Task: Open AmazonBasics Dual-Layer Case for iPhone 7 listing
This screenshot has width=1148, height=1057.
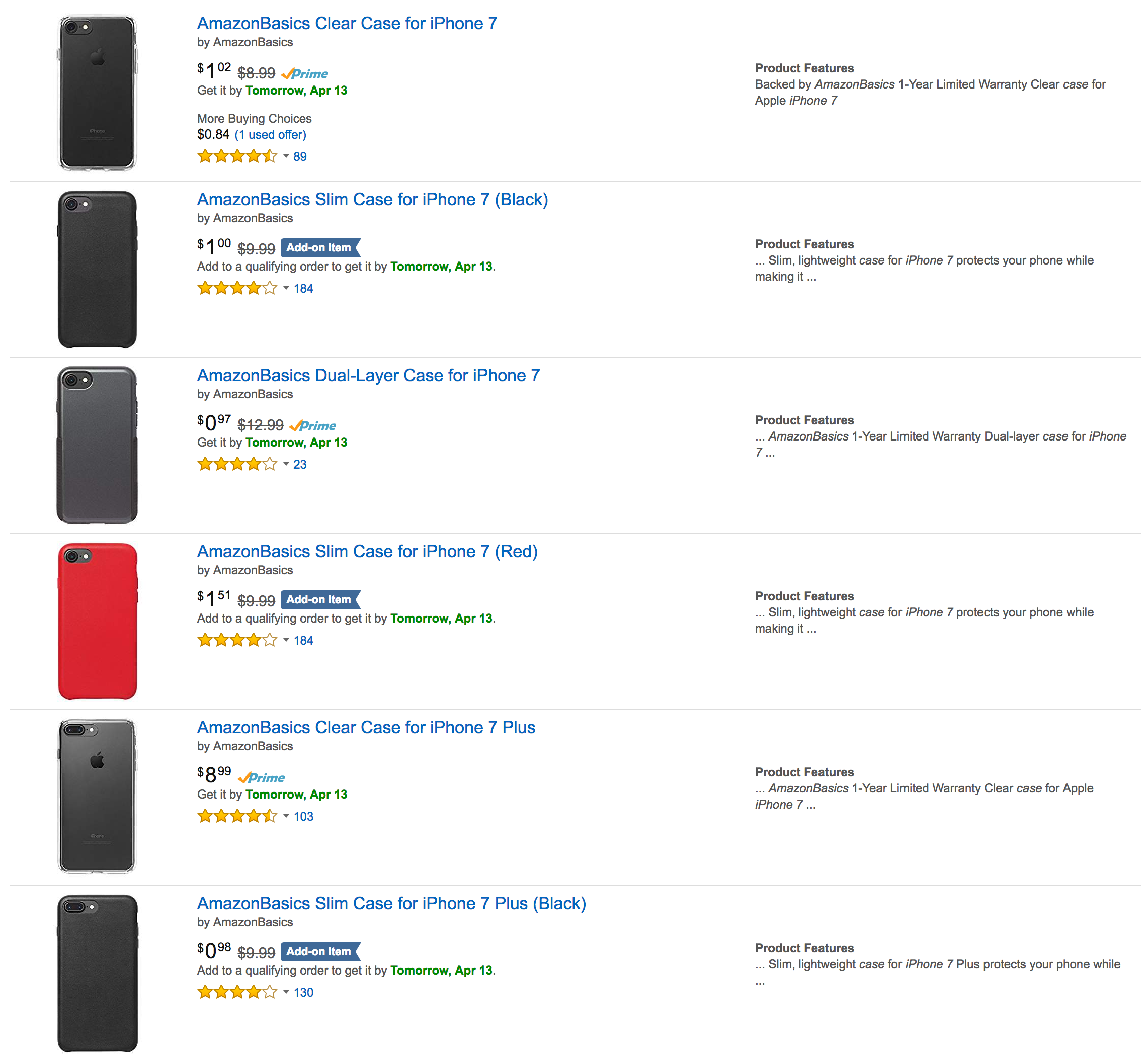Action: pos(369,375)
